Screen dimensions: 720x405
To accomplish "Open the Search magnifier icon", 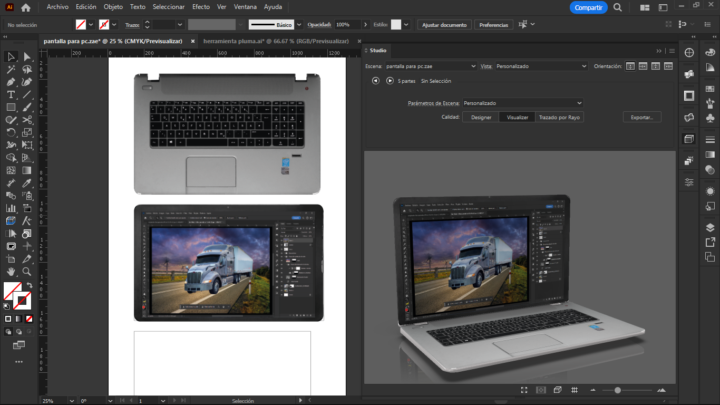I will [x=618, y=7].
